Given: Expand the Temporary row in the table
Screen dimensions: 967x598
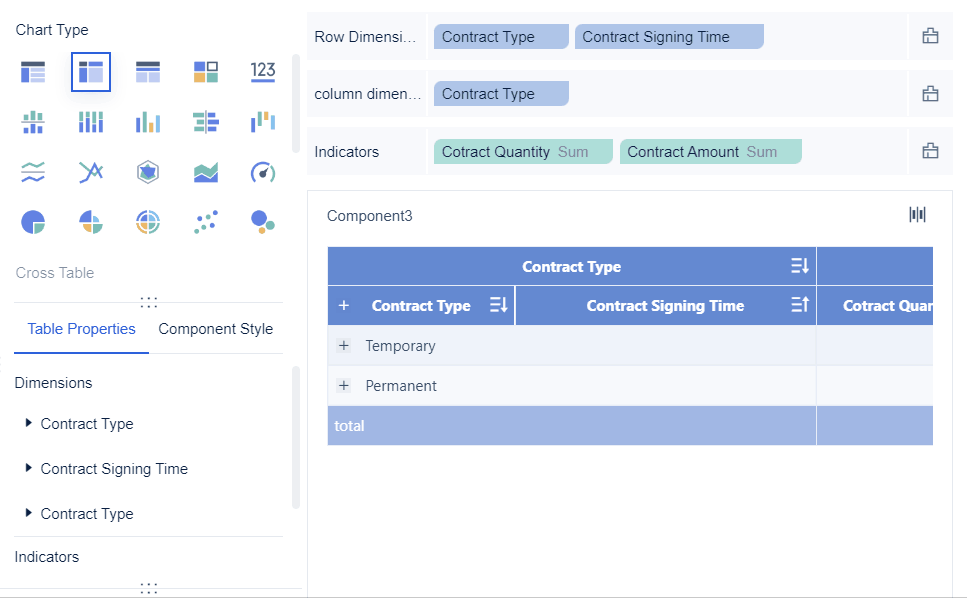Looking at the screenshot, I should click(344, 346).
